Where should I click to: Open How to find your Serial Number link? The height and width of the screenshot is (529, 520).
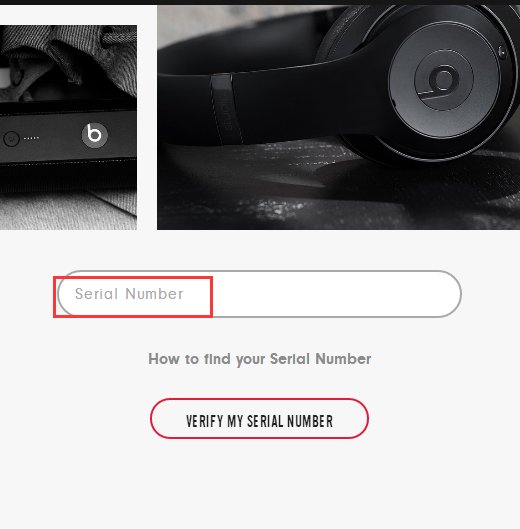click(x=259, y=359)
